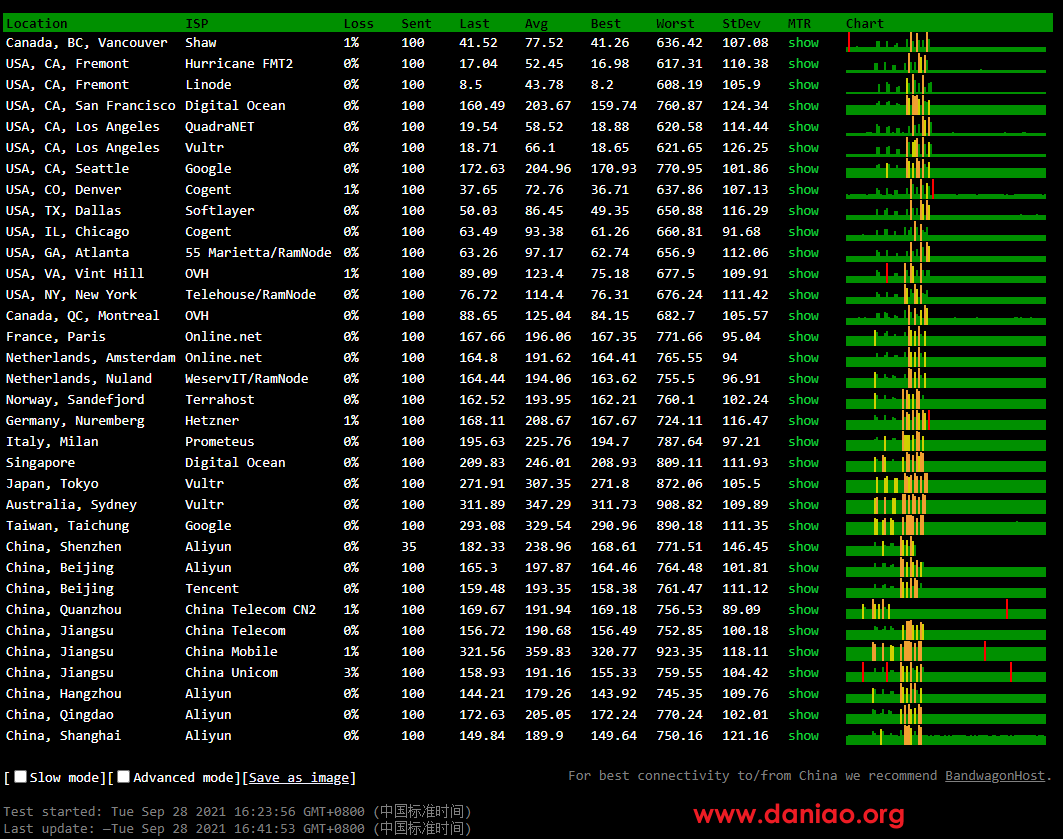This screenshot has height=839, width=1063.
Task: Show MTR for Chicago Cogent row
Action: click(x=803, y=232)
